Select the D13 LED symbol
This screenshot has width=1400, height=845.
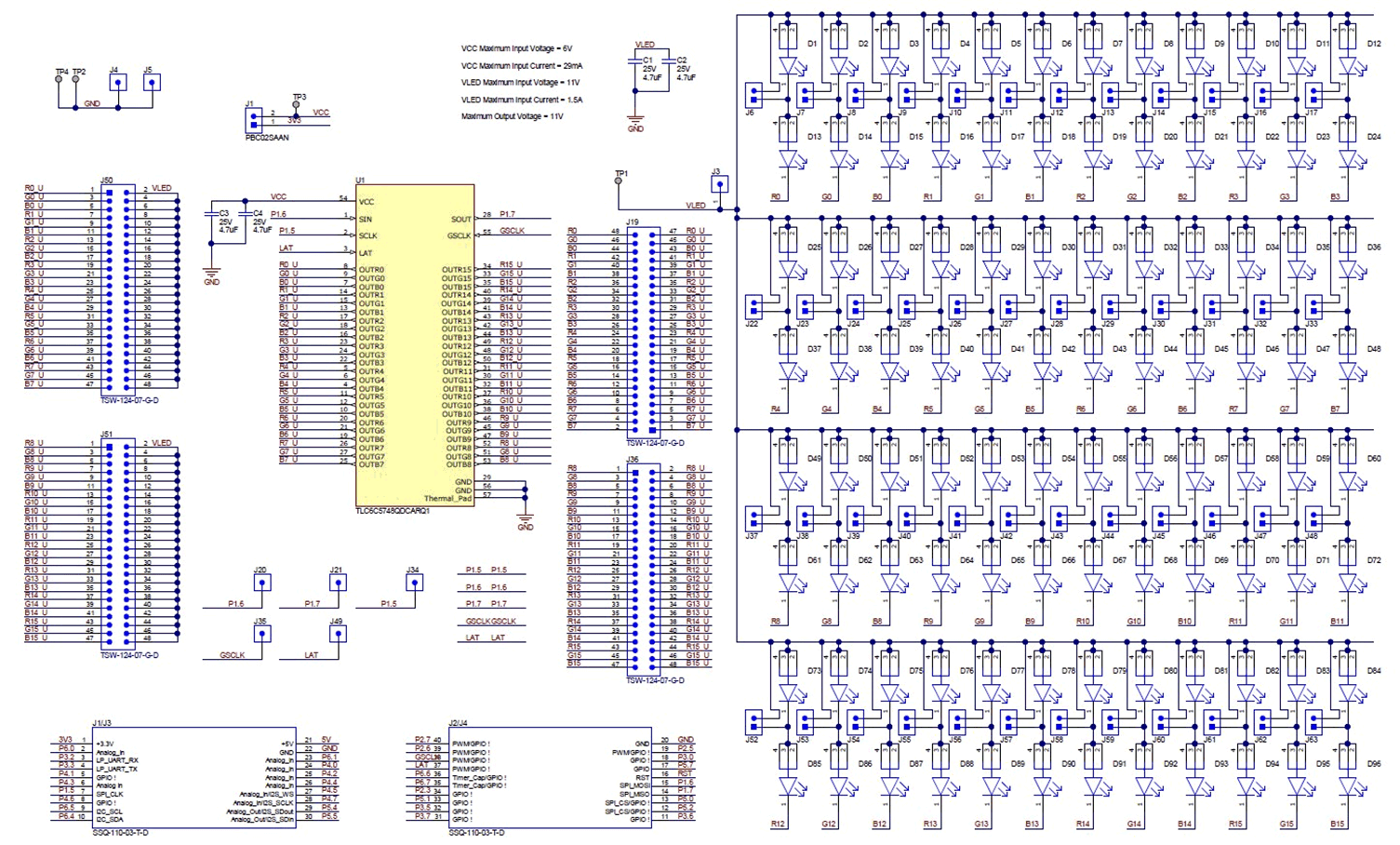[792, 159]
